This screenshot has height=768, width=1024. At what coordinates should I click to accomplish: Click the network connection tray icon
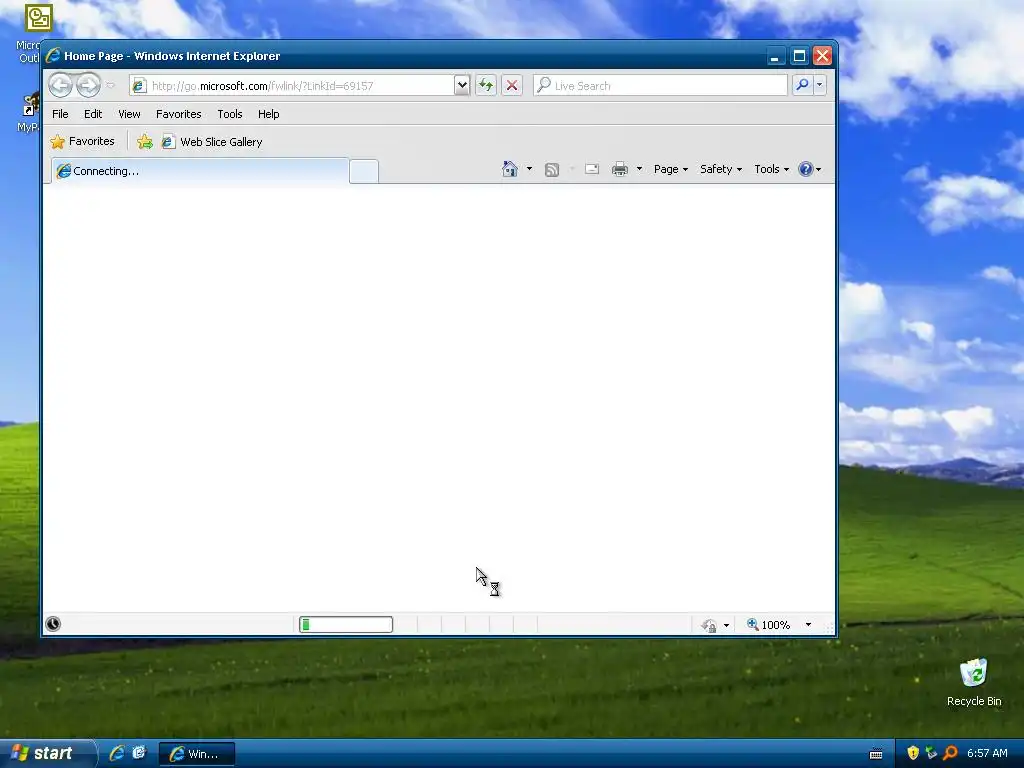click(x=931, y=753)
